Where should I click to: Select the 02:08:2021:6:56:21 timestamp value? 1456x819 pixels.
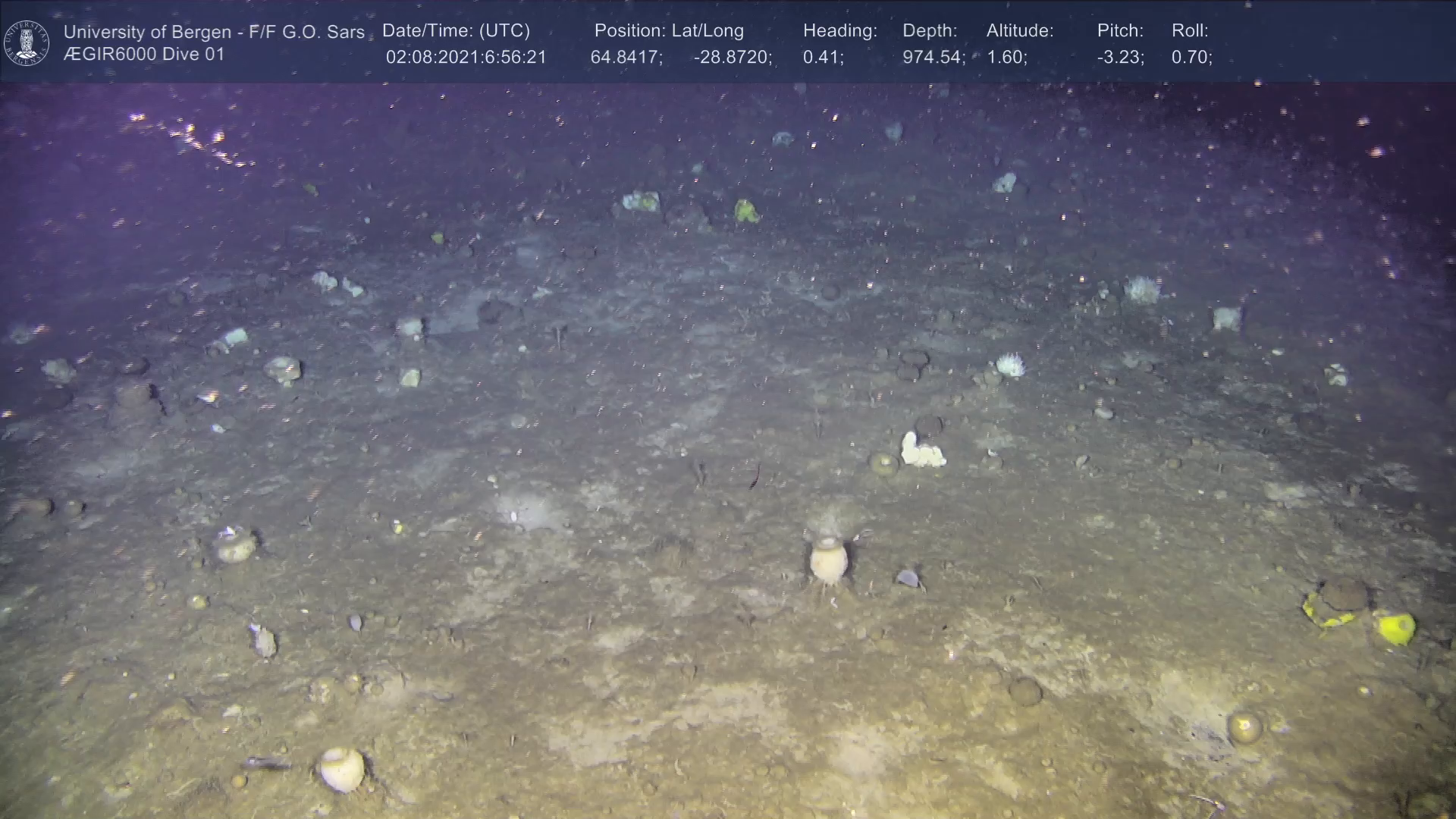pos(466,58)
